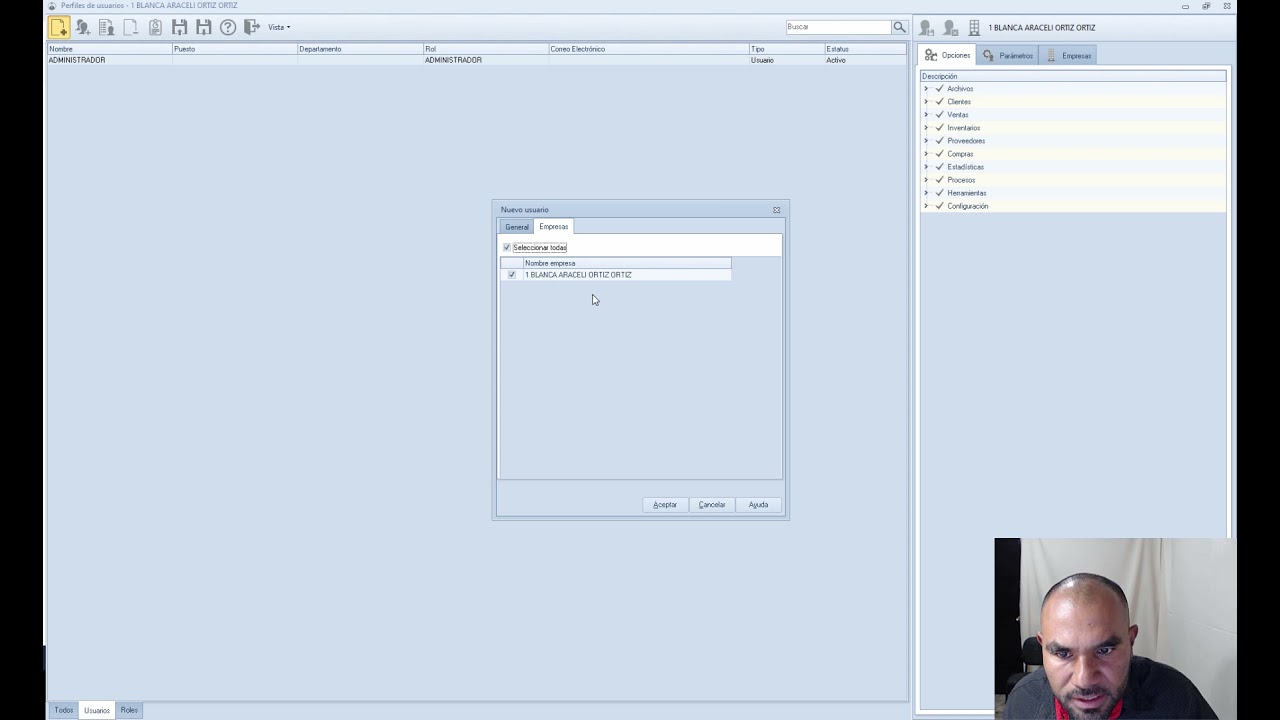Viewport: 1280px width, 720px height.
Task: Open the Parámetros tab in the right panel
Action: click(x=1007, y=55)
